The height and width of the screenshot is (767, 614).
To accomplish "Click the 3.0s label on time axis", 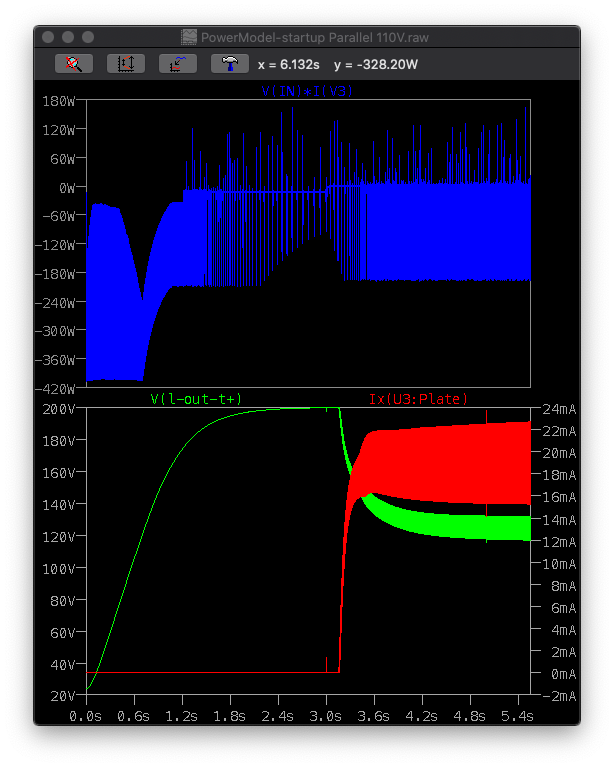I will coord(325,716).
